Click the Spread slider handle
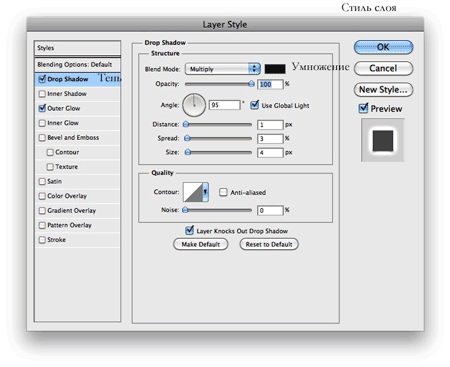 [187, 138]
